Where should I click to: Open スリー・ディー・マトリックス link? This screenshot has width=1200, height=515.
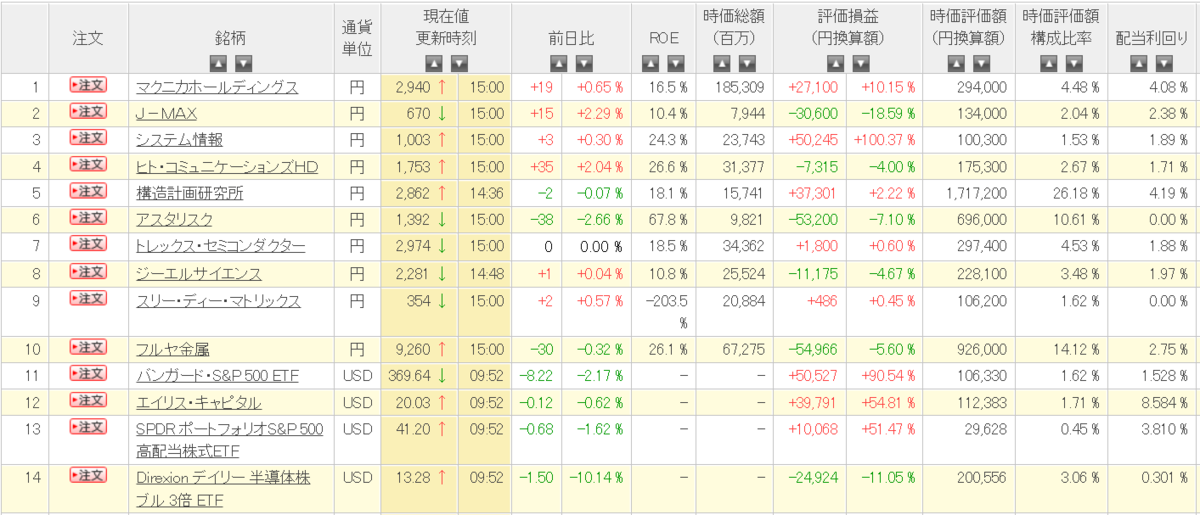coord(218,301)
